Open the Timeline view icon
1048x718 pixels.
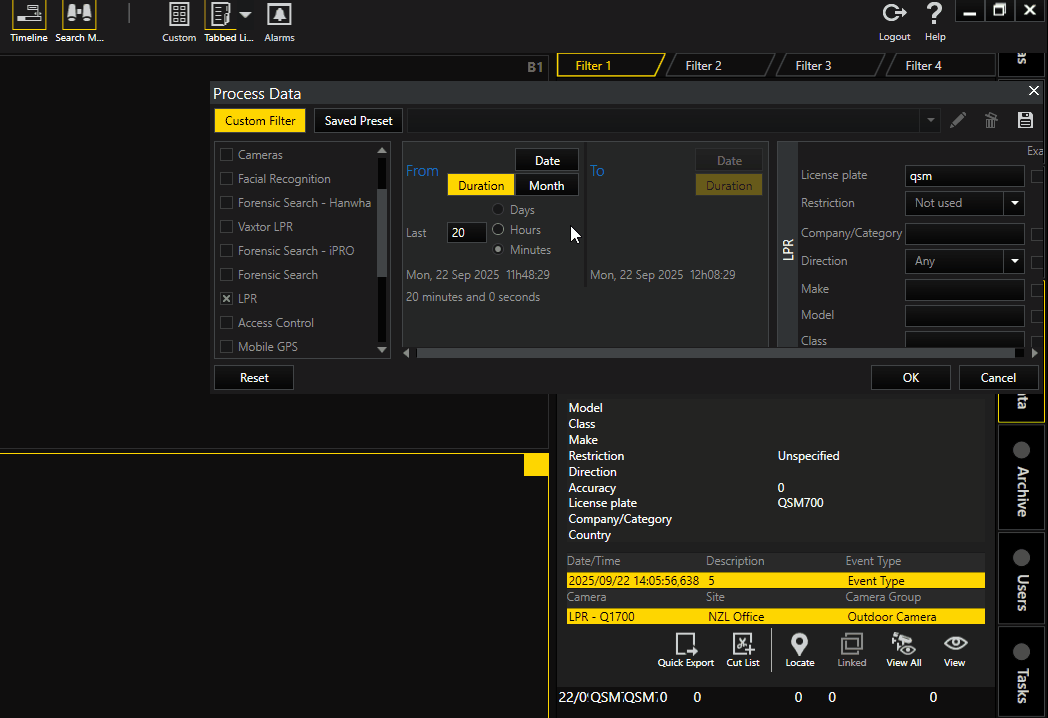coord(28,15)
